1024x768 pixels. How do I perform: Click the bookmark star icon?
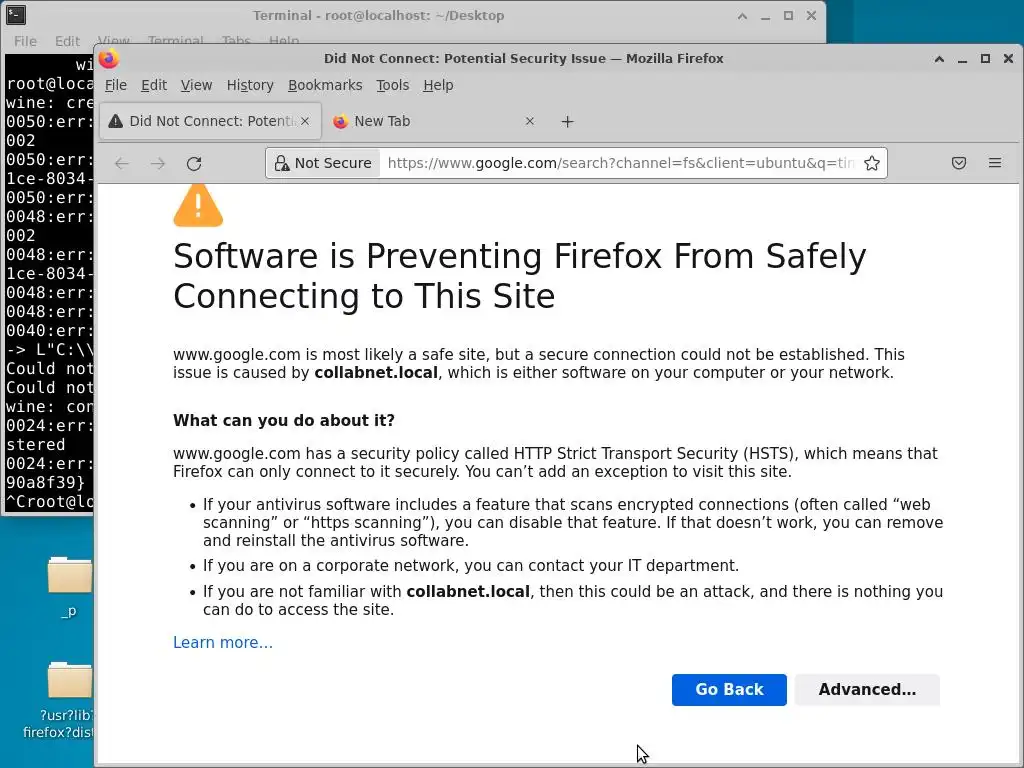(872, 163)
